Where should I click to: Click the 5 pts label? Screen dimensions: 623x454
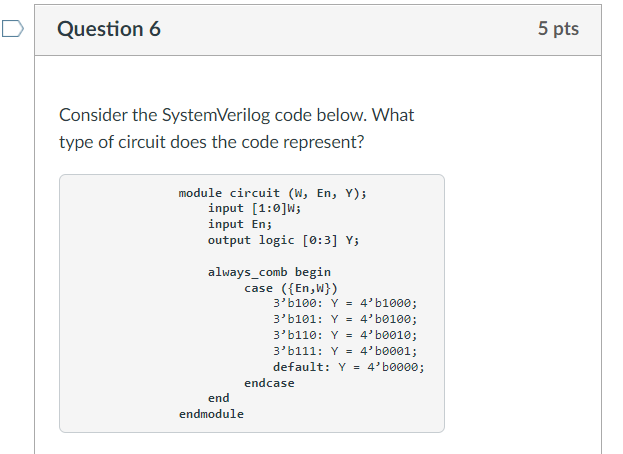[558, 28]
